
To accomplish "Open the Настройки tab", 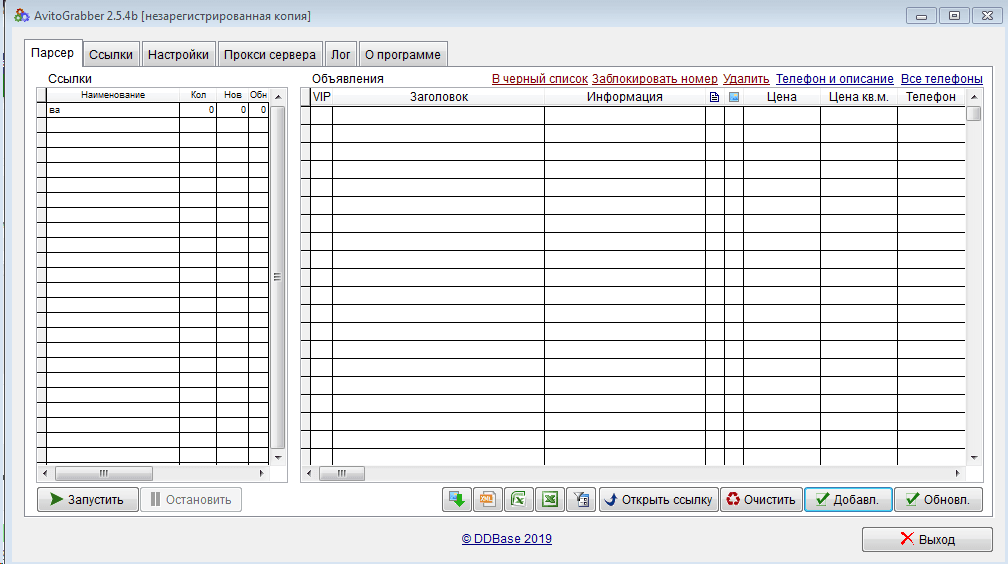I will pyautogui.click(x=178, y=55).
